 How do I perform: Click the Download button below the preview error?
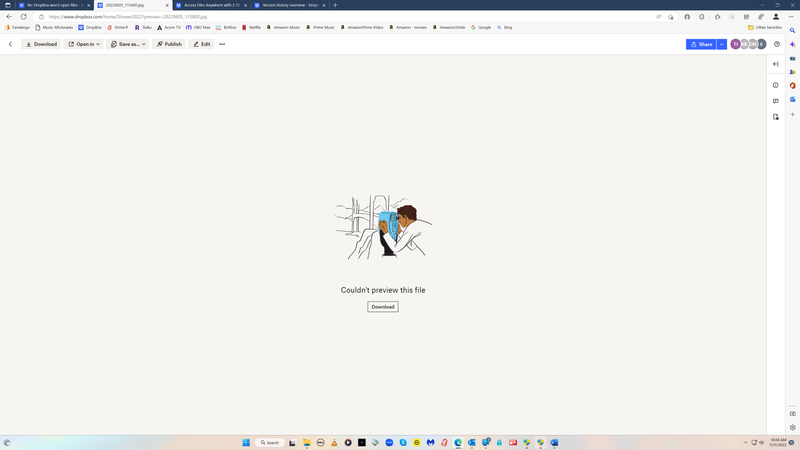click(x=383, y=307)
